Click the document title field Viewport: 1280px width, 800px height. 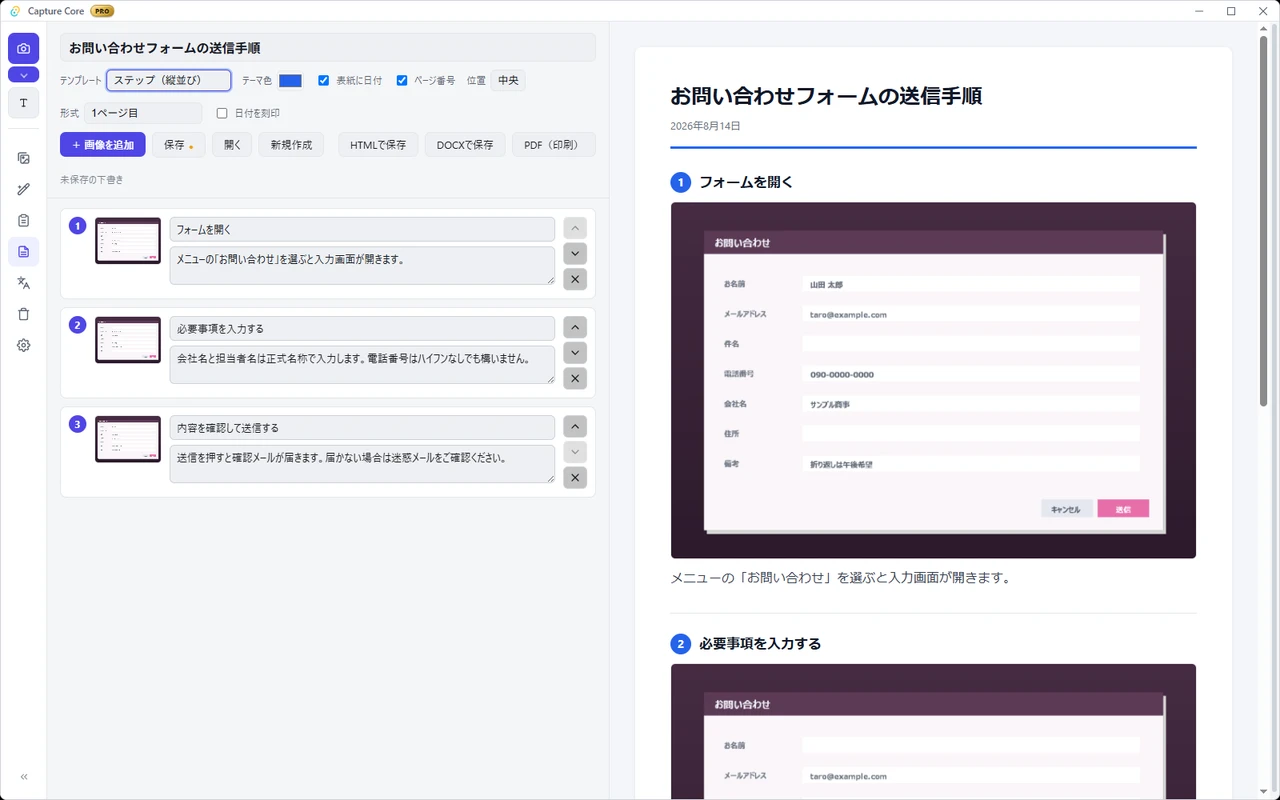(328, 48)
